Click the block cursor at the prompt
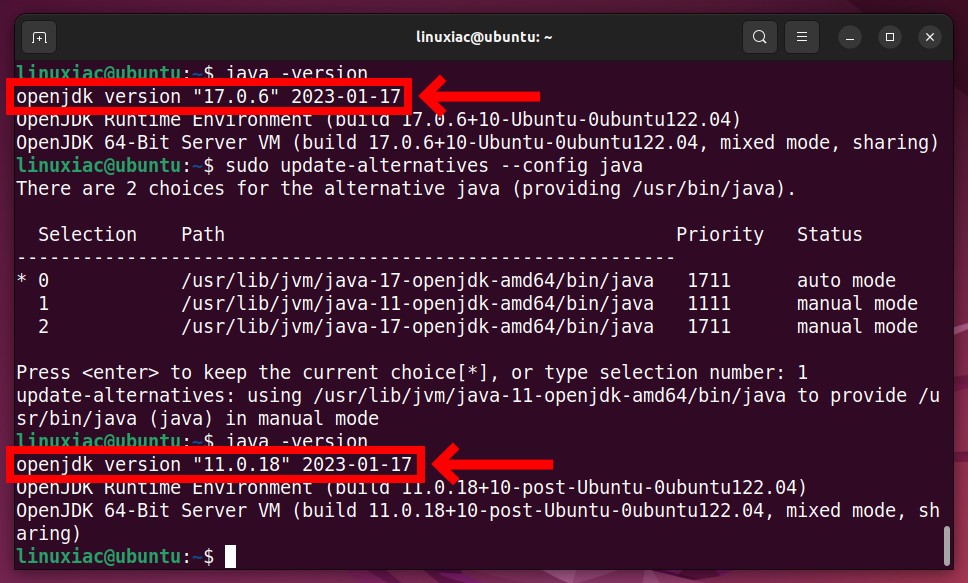Viewport: 968px width, 583px height. tap(230, 556)
